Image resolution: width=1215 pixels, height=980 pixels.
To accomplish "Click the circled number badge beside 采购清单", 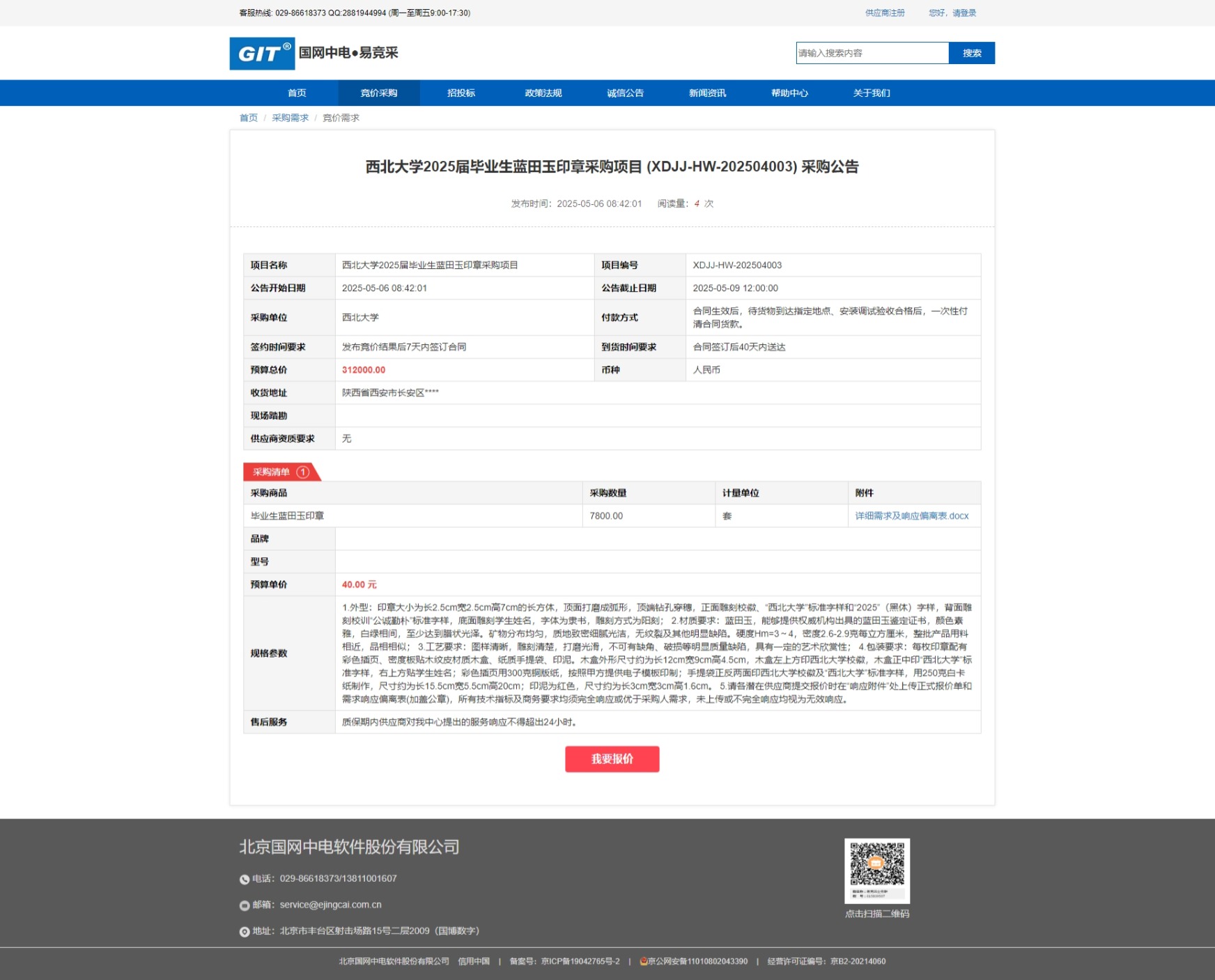I will point(303,472).
